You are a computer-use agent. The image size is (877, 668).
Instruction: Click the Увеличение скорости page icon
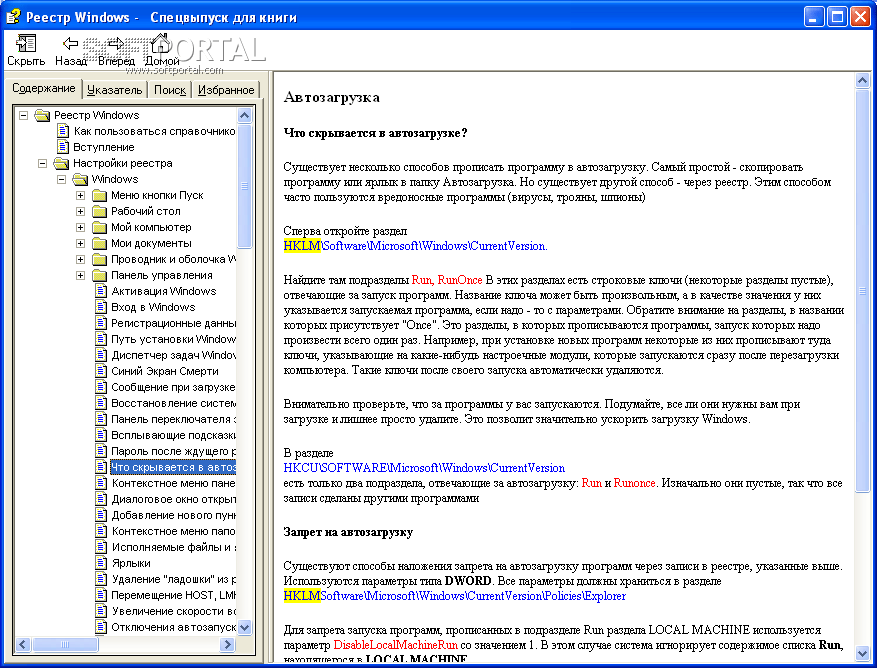click(x=101, y=611)
